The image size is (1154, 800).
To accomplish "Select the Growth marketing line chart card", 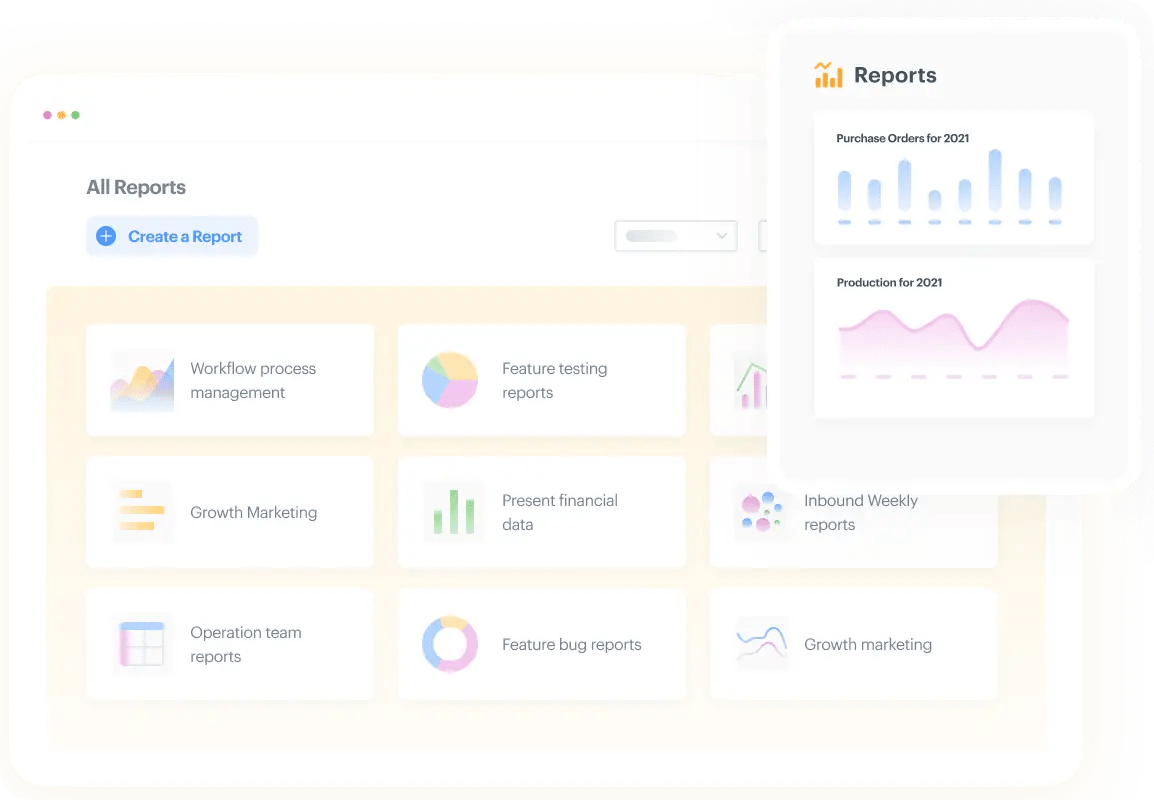I will tap(853, 644).
